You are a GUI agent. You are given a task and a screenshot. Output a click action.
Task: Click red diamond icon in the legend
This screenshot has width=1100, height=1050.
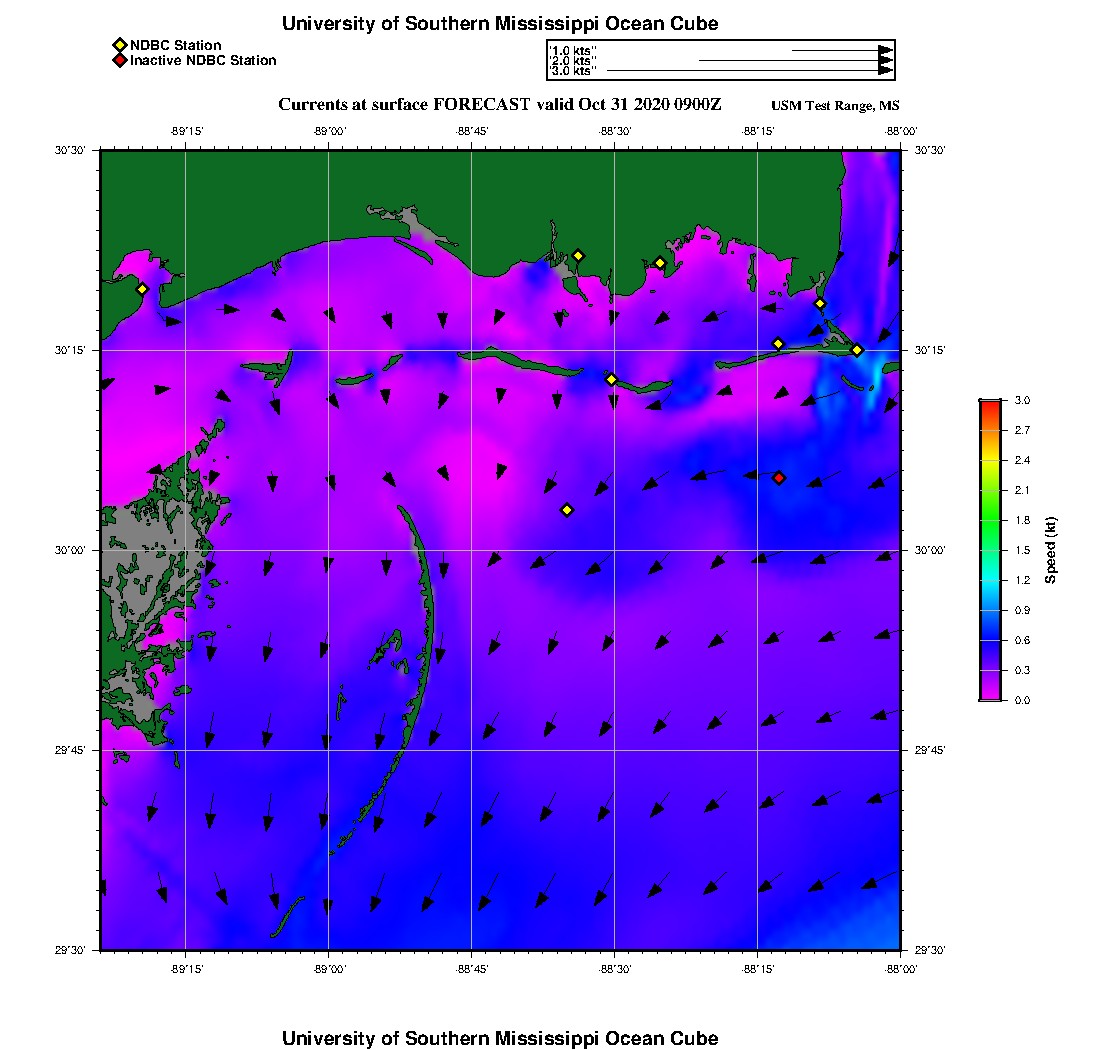coord(119,61)
